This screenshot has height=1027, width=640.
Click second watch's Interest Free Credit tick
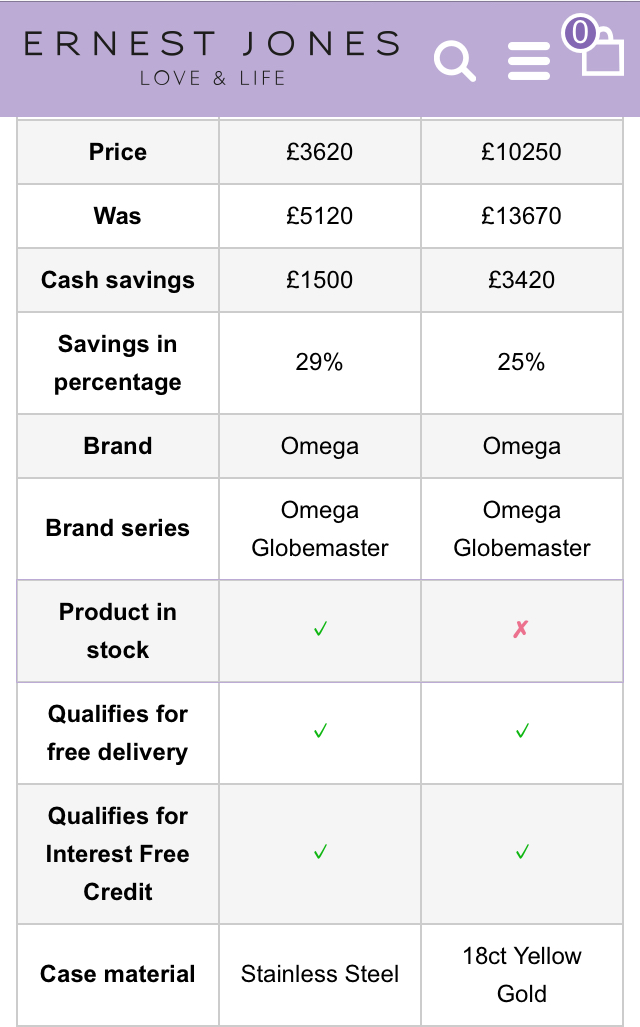[521, 853]
